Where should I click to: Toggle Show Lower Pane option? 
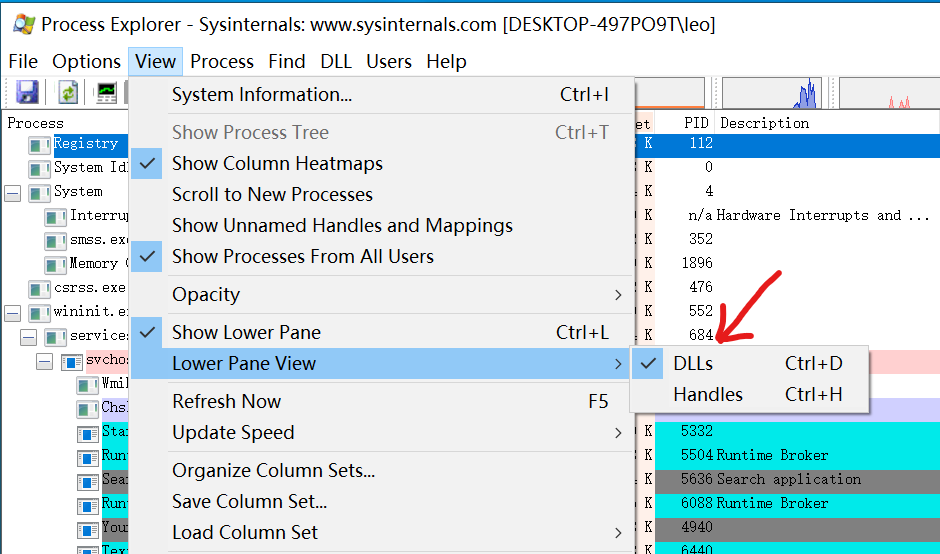pos(382,332)
